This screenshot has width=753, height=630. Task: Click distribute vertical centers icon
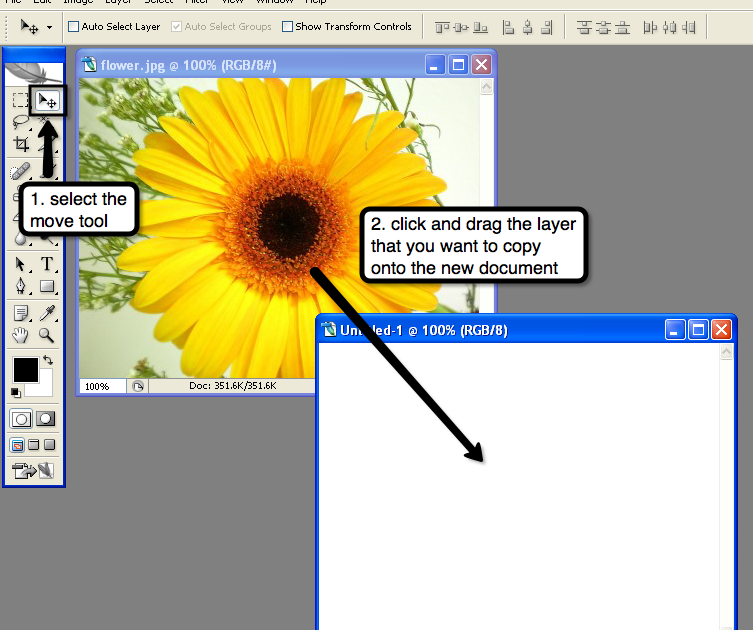[x=603, y=27]
